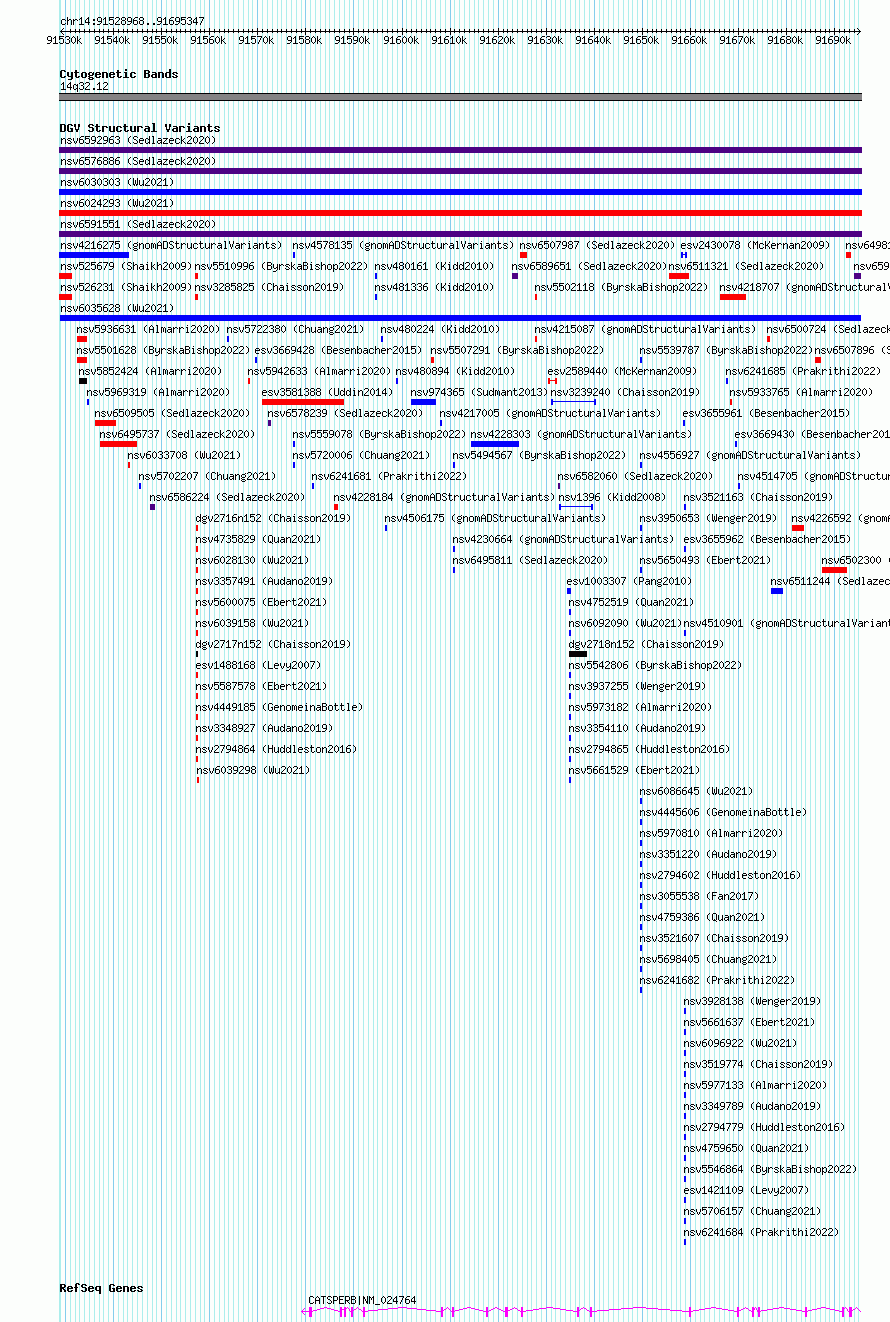Open nsv6586224 (Sedlazeck2020) label
This screenshot has height=1322, width=890.
tap(228, 497)
